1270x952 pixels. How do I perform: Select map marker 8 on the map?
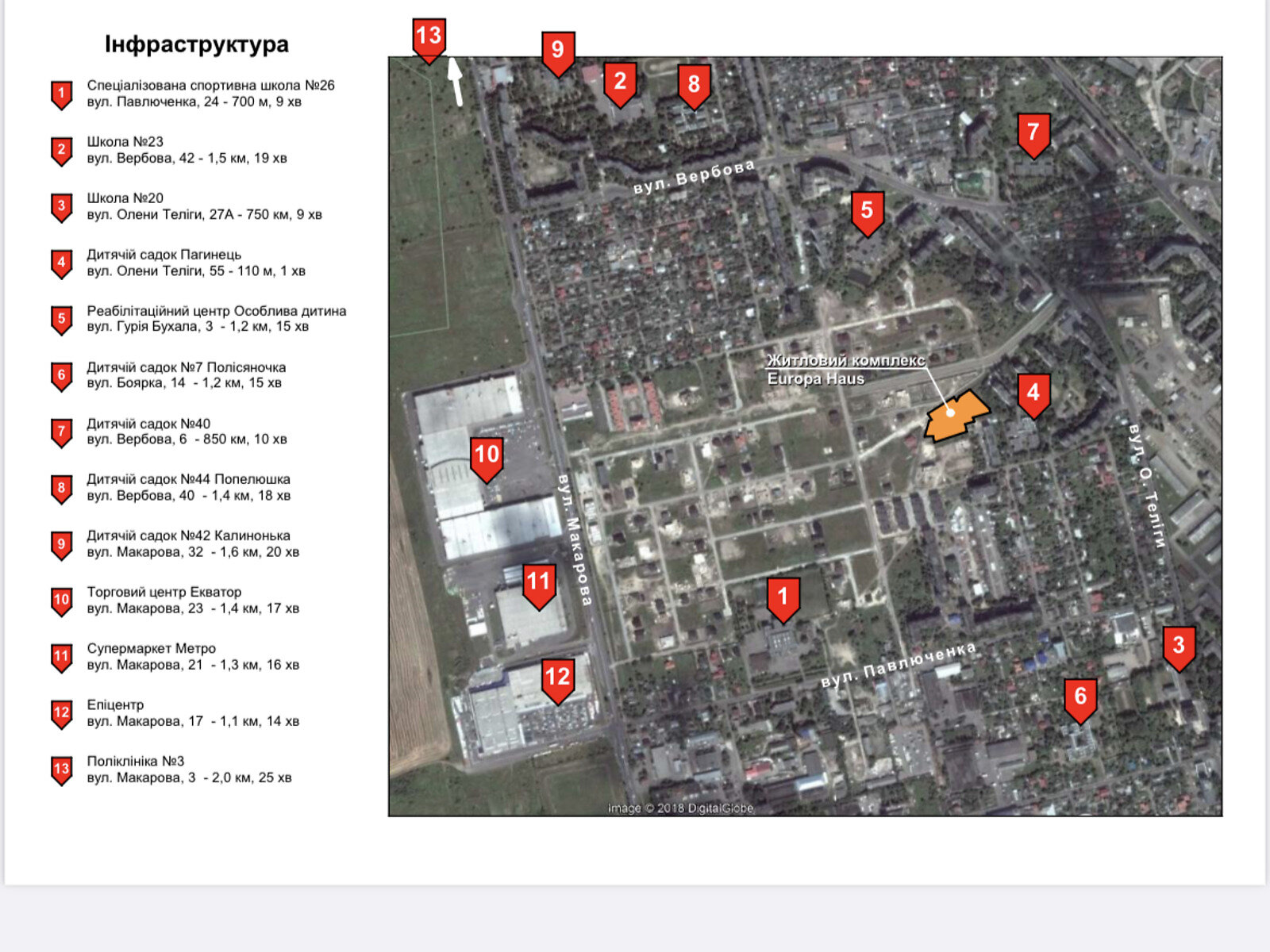[x=694, y=87]
